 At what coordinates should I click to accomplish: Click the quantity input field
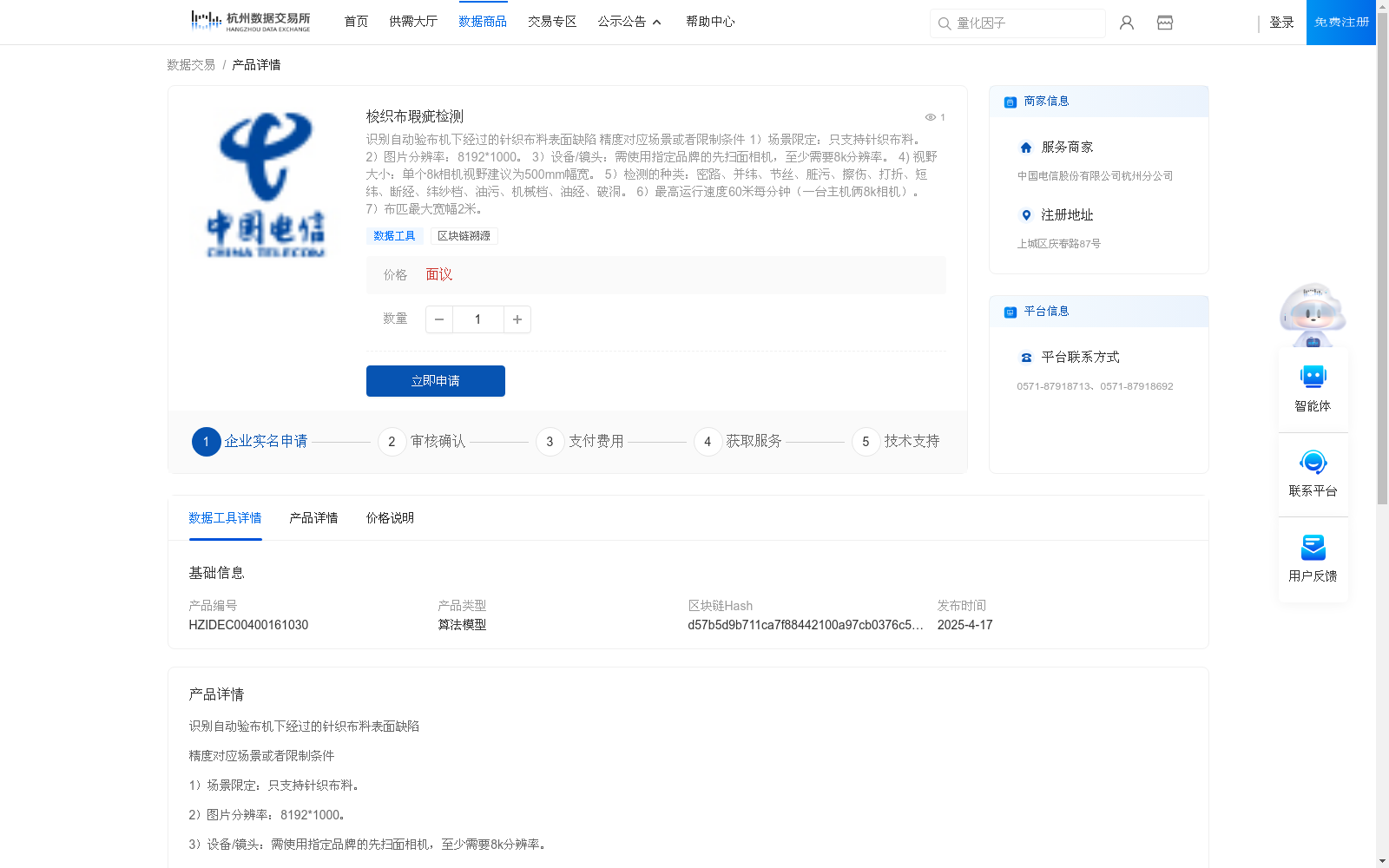[478, 319]
